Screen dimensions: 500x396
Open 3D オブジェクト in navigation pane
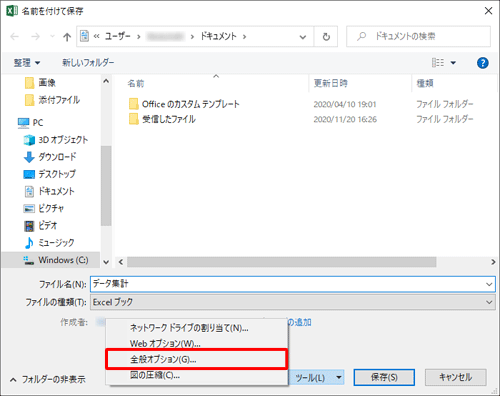pos(56,140)
